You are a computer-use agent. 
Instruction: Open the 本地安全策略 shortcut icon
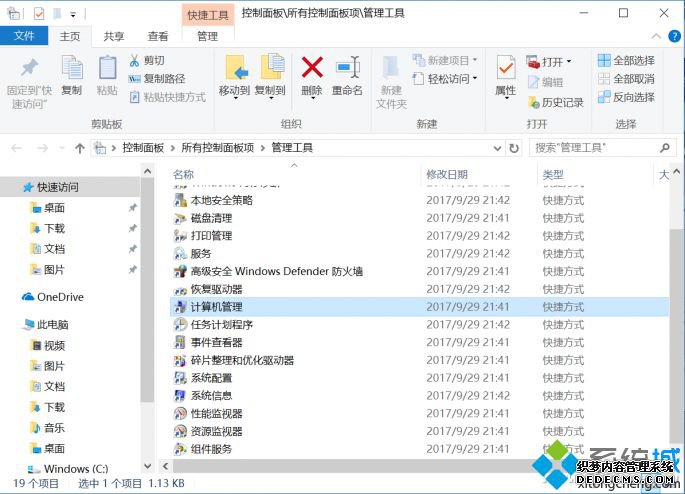point(180,200)
